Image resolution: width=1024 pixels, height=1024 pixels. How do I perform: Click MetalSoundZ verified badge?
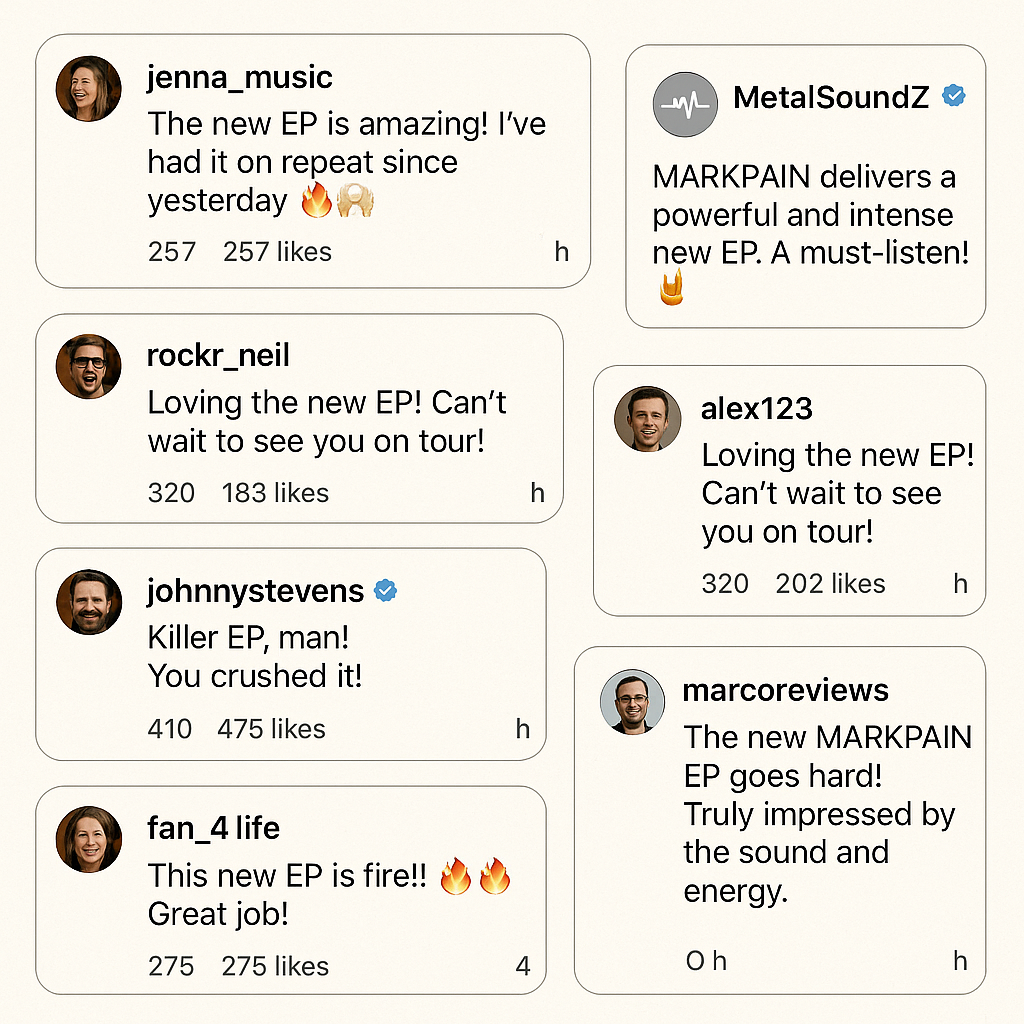point(955,96)
